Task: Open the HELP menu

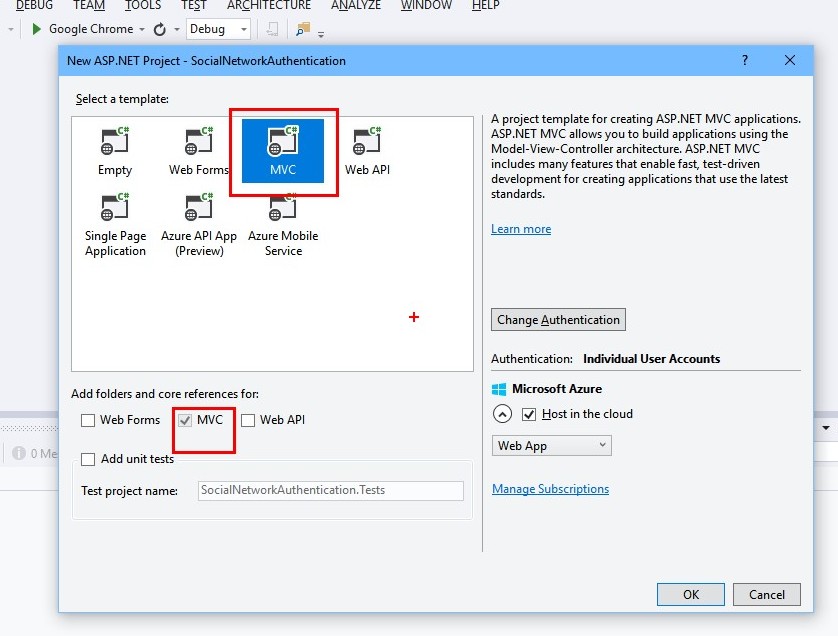Action: [485, 5]
